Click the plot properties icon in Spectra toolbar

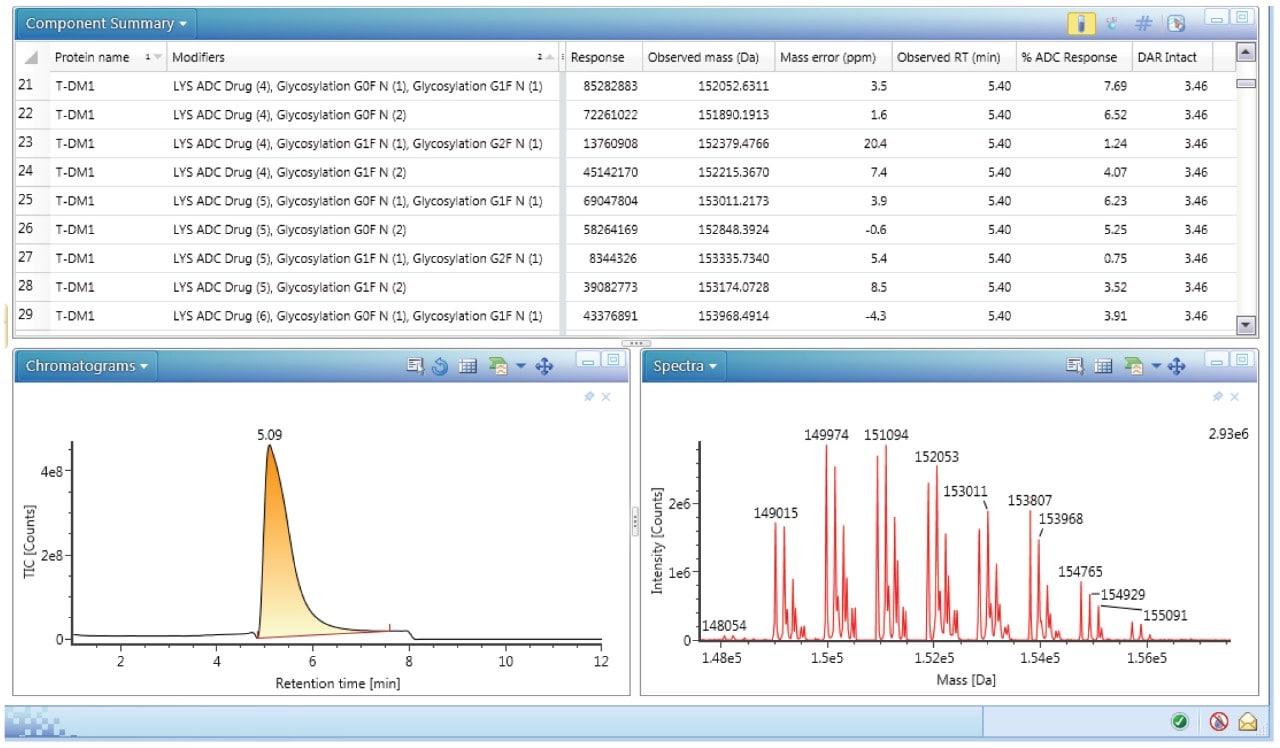1075,366
